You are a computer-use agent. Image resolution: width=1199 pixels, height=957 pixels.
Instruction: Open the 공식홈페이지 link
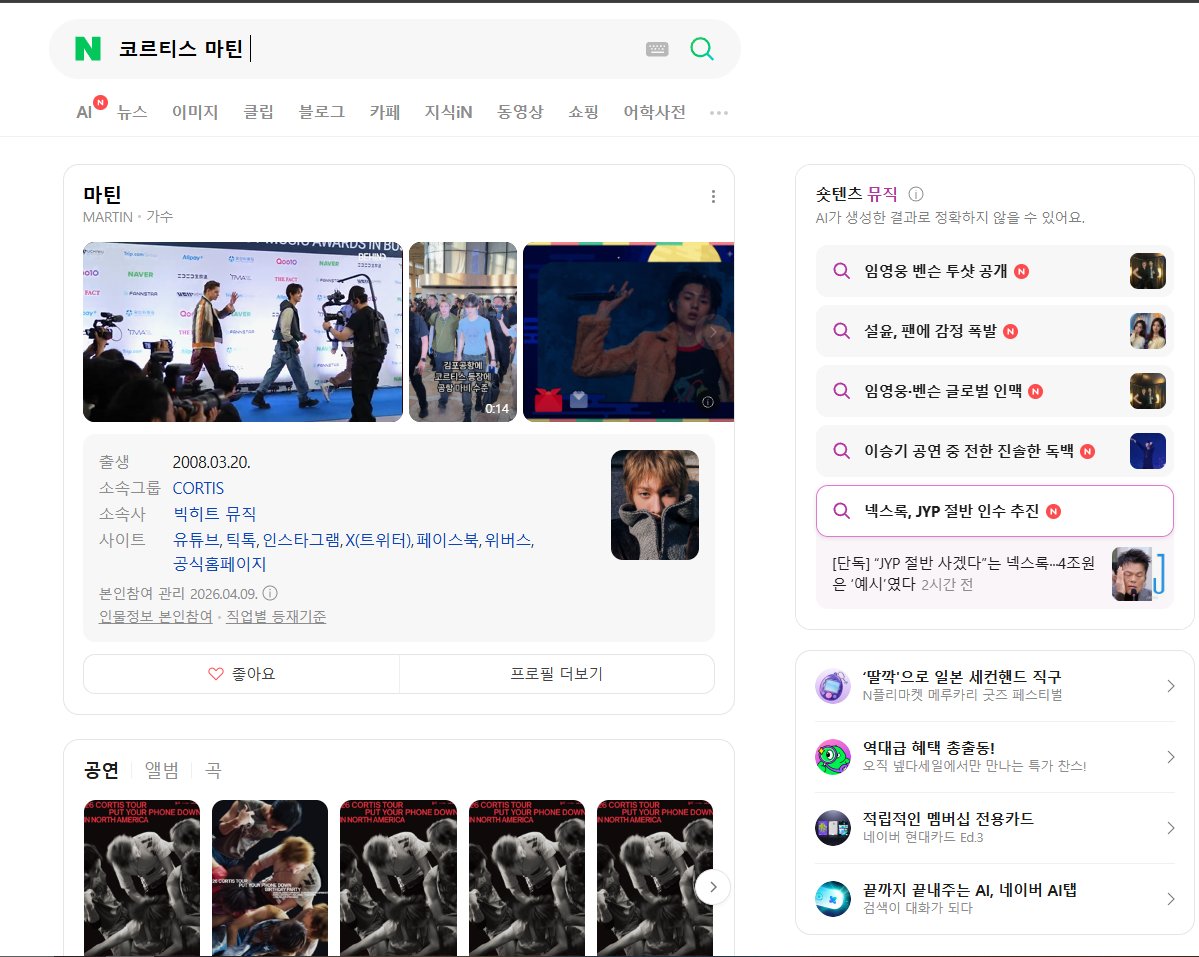[219, 564]
